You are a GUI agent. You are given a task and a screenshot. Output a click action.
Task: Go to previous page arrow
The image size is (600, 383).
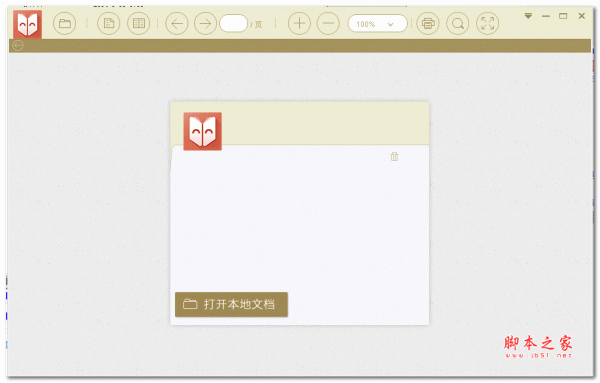click(176, 24)
